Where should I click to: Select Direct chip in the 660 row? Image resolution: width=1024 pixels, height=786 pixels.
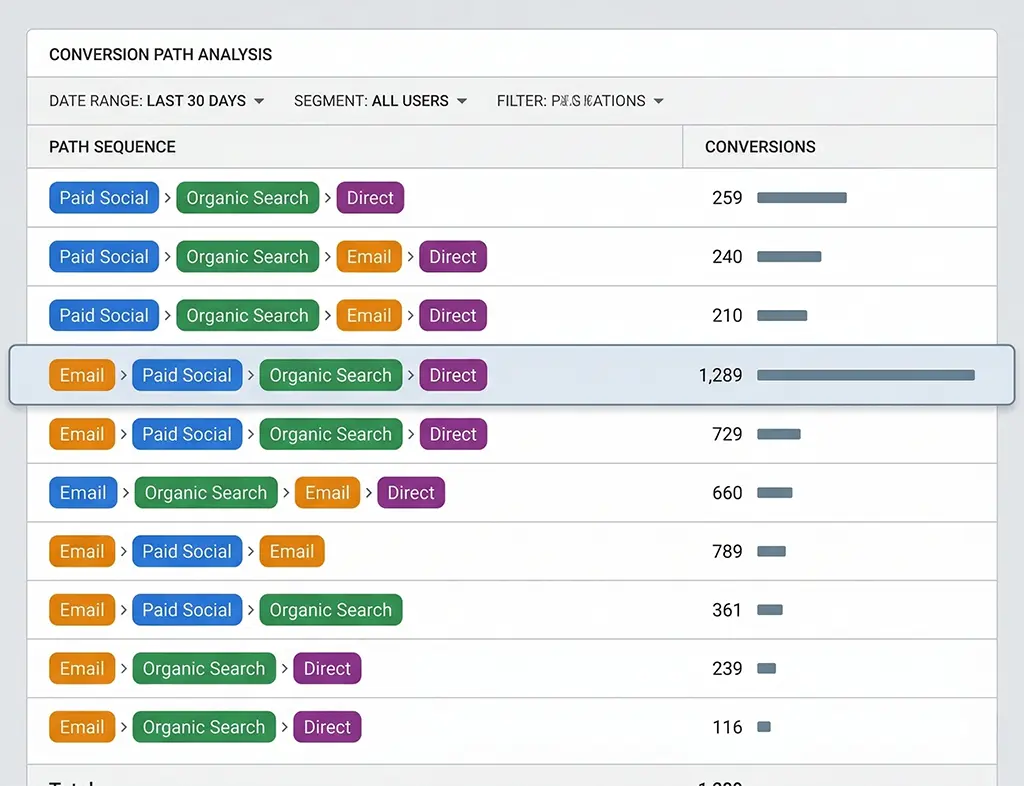[x=411, y=493]
